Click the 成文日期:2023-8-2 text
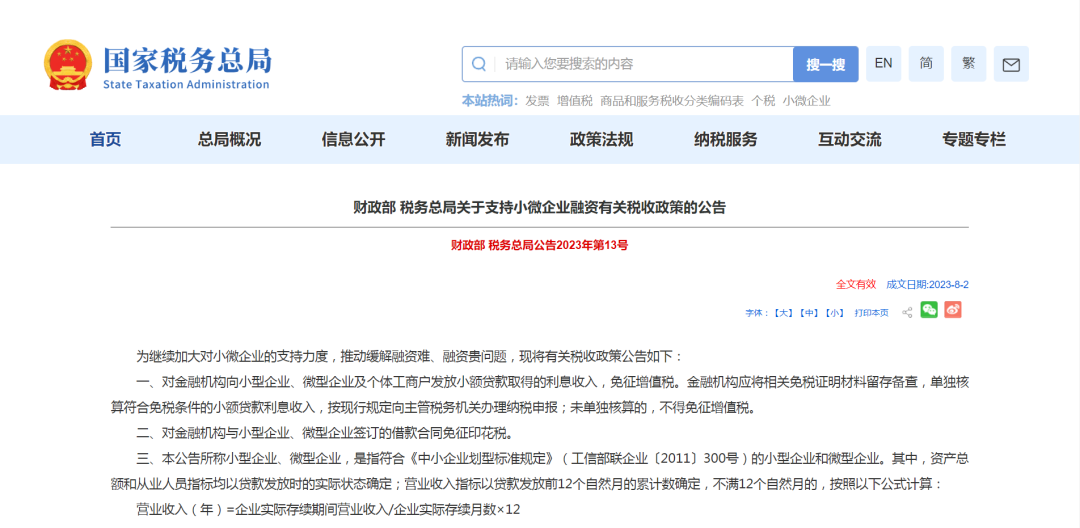This screenshot has height=528, width=1080. 927,284
